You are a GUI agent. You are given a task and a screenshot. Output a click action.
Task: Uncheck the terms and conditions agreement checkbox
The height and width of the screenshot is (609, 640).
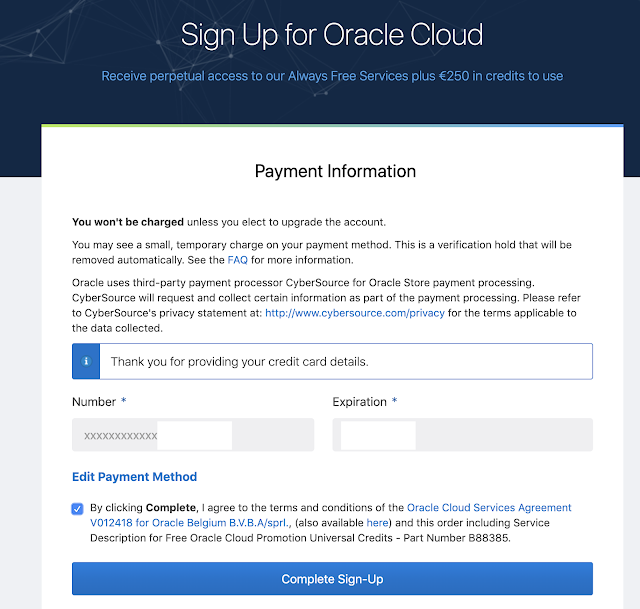coord(78,509)
